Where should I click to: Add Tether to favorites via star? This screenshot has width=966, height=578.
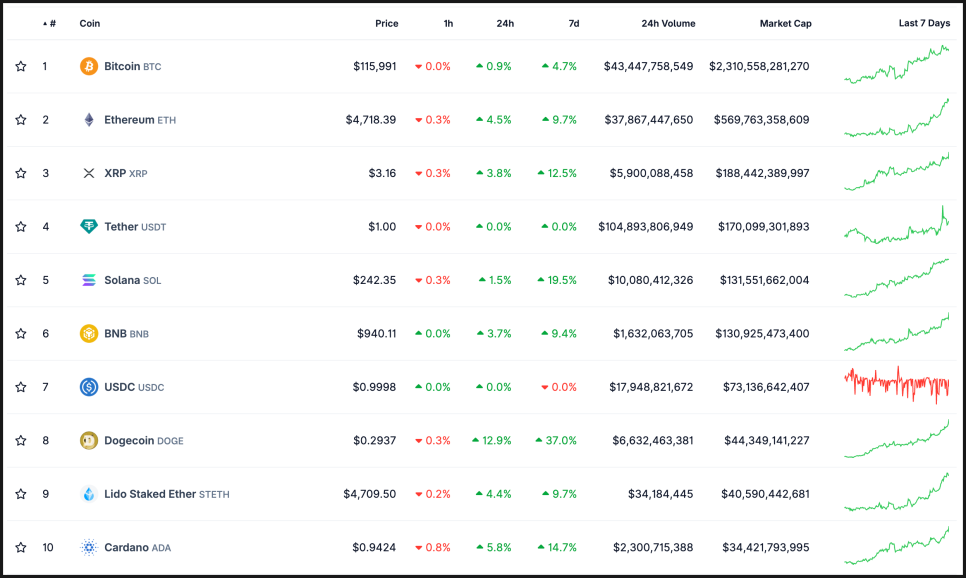tap(21, 226)
